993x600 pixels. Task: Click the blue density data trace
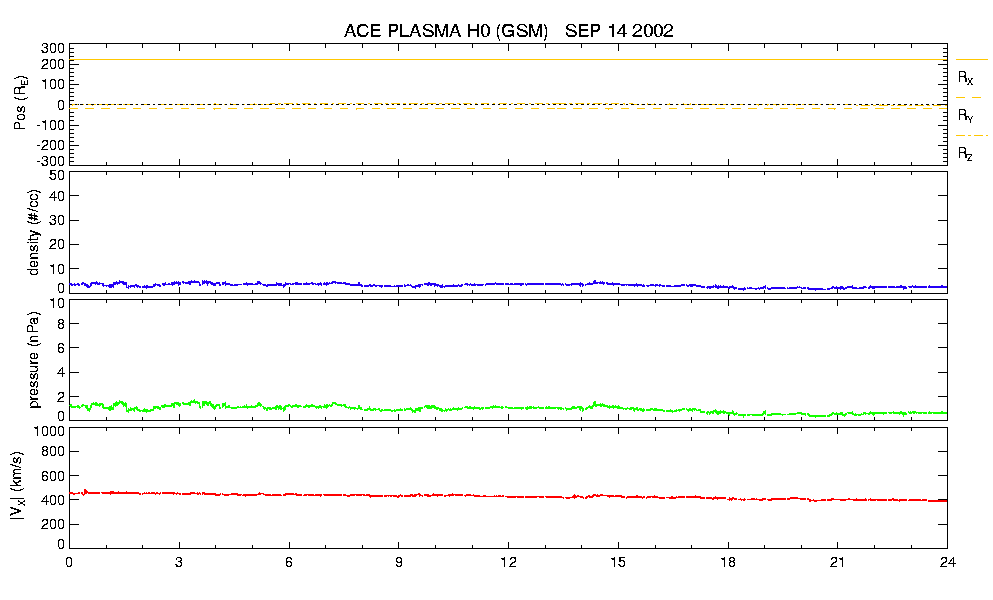[x=400, y=285]
